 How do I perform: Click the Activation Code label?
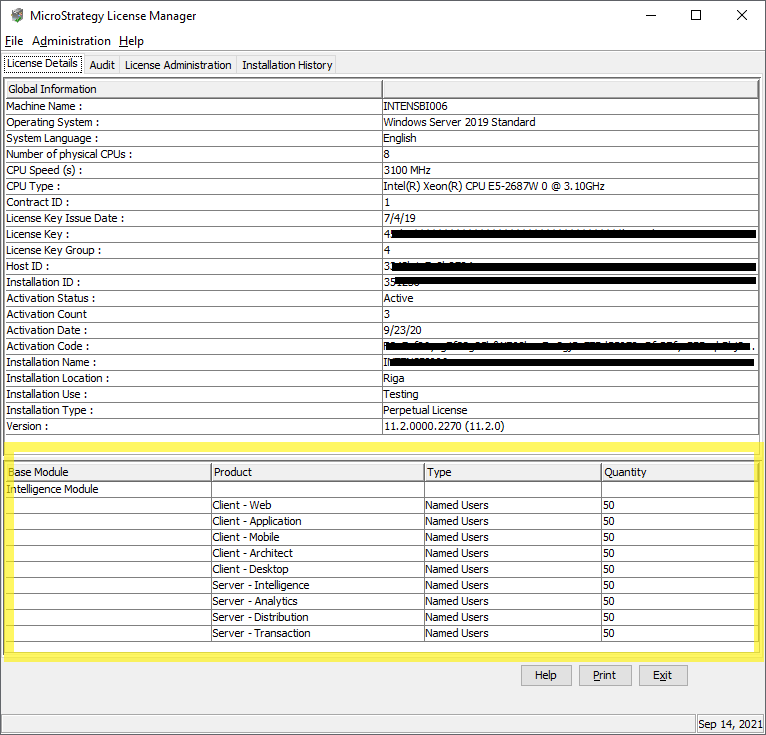(x=48, y=346)
